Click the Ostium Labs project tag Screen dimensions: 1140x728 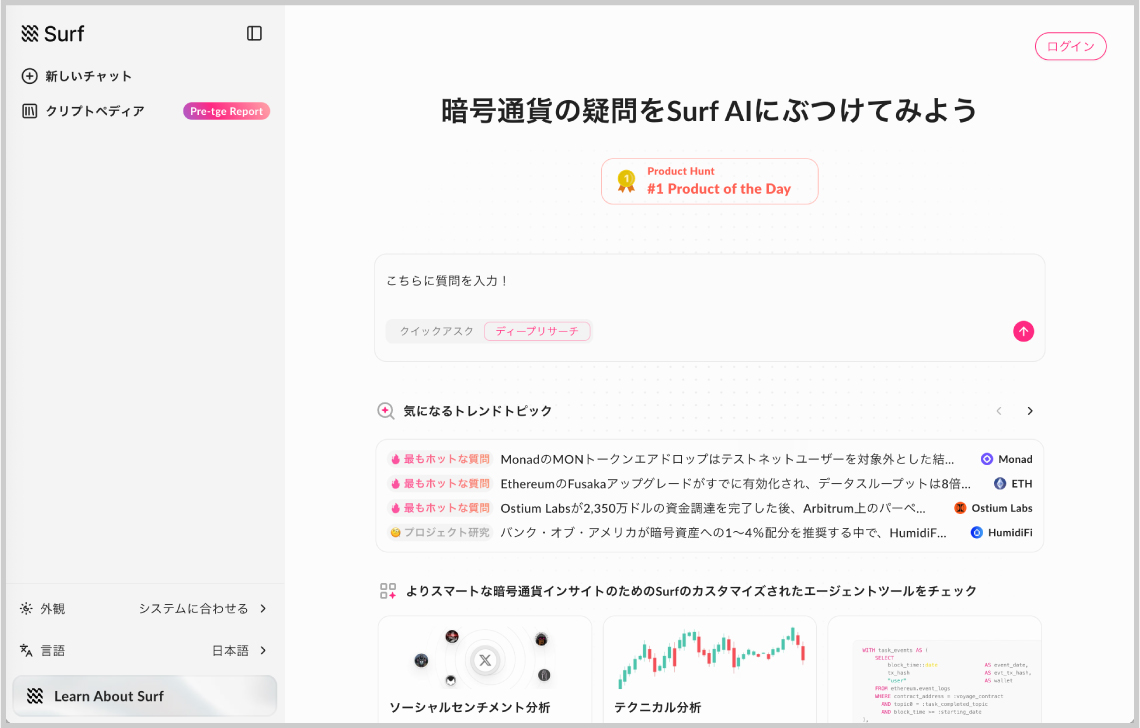pos(993,508)
